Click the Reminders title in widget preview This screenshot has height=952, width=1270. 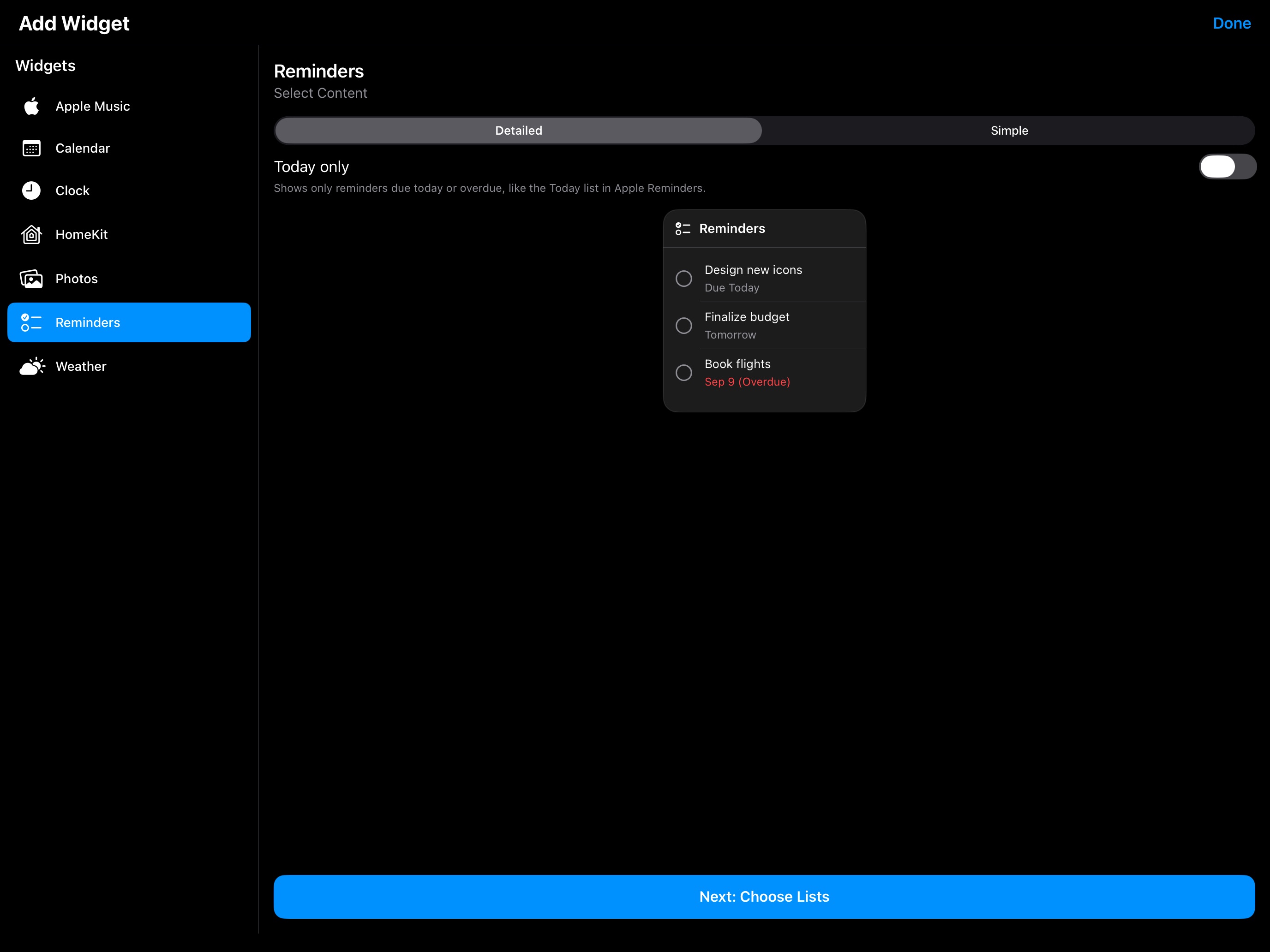coord(732,228)
